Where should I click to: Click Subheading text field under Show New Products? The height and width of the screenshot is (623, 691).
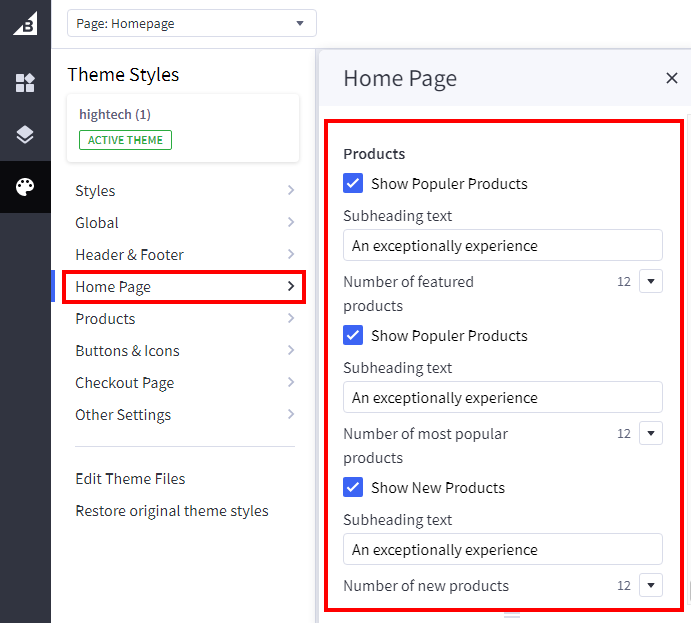tap(502, 550)
